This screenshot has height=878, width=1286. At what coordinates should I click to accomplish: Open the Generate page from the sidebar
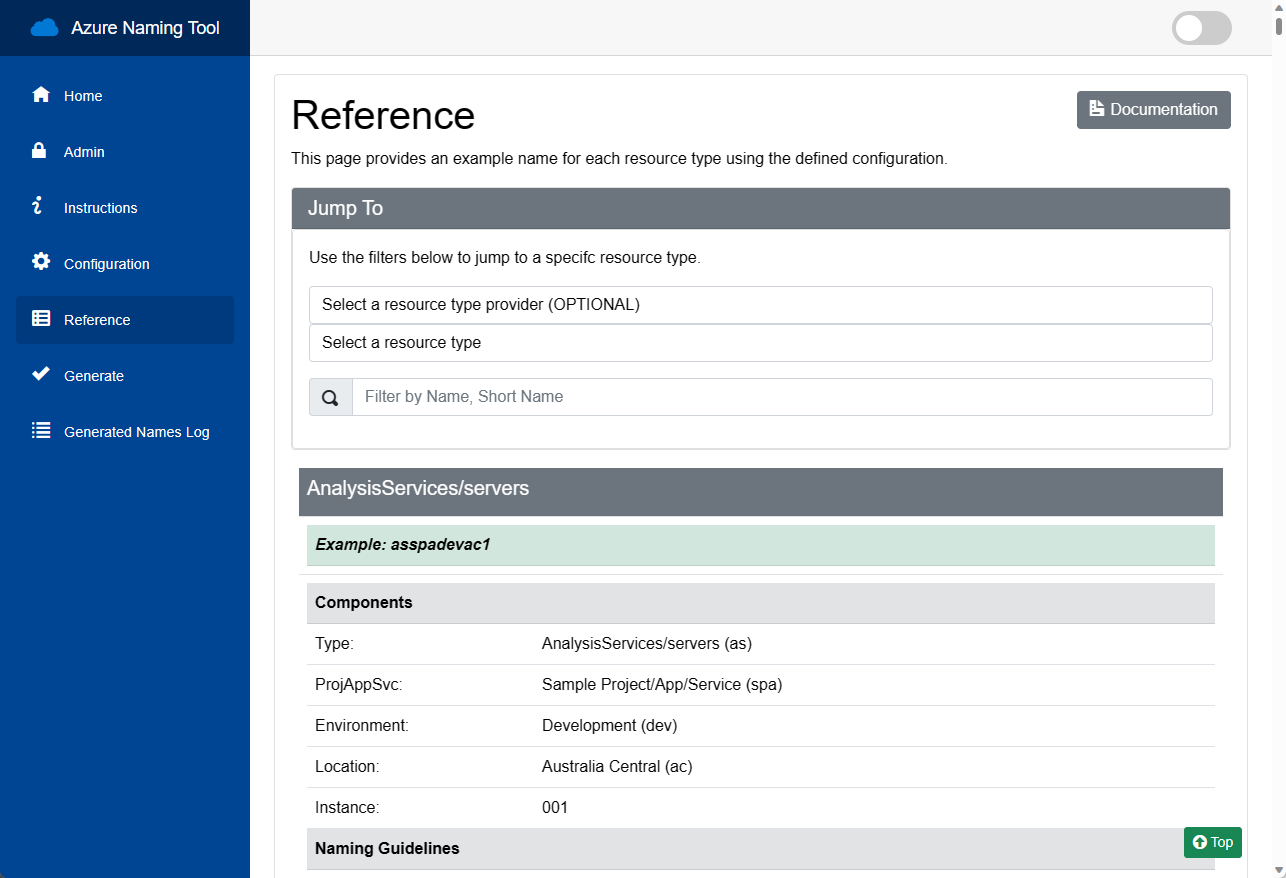(93, 375)
